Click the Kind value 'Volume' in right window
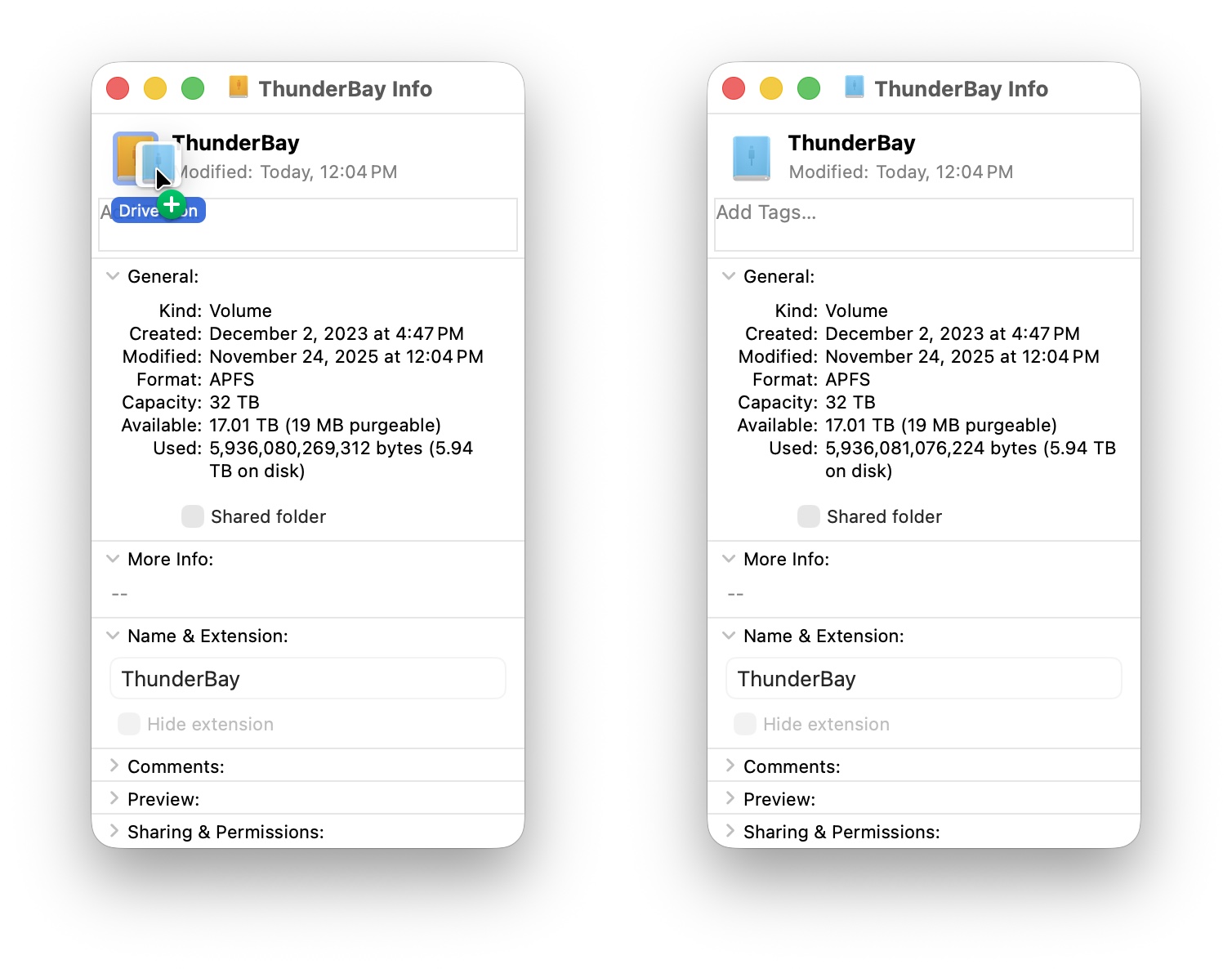Viewport: 1232px width, 969px height. point(857,310)
